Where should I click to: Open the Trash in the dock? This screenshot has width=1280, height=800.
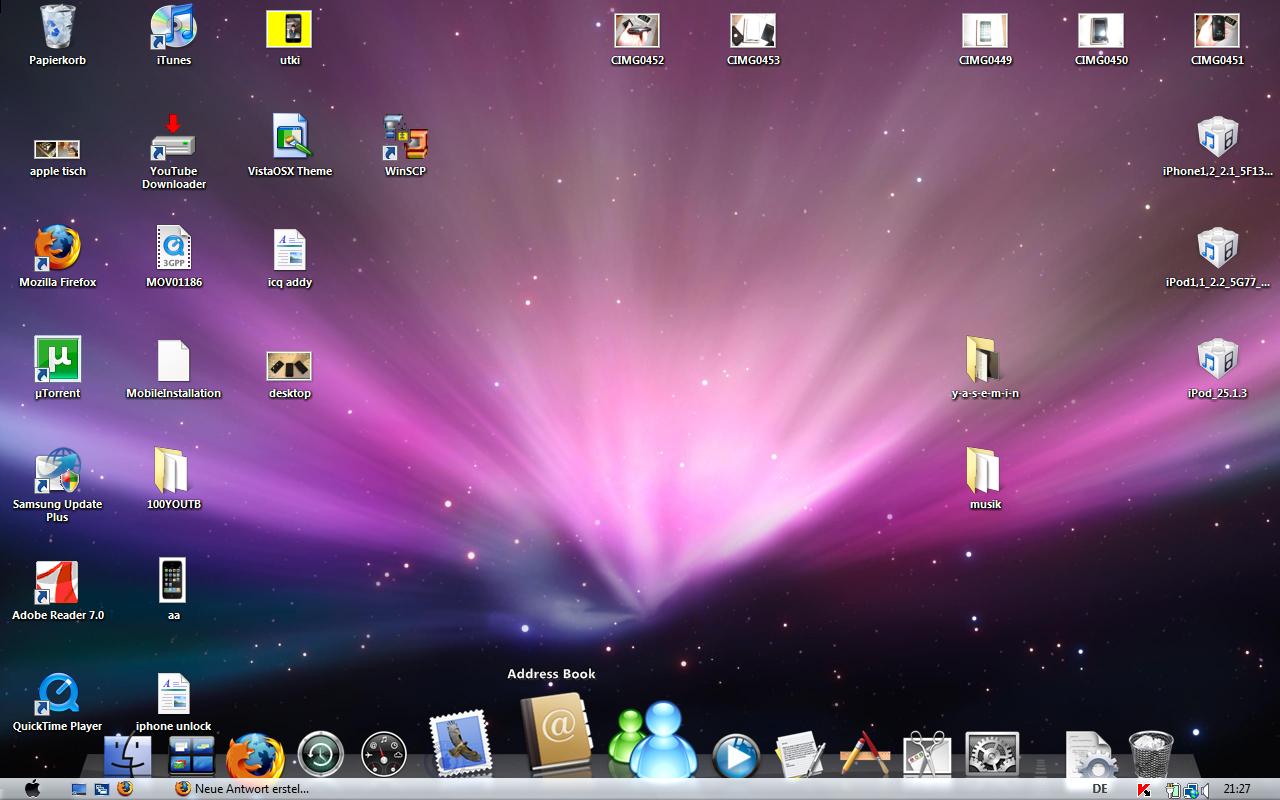point(1151,755)
